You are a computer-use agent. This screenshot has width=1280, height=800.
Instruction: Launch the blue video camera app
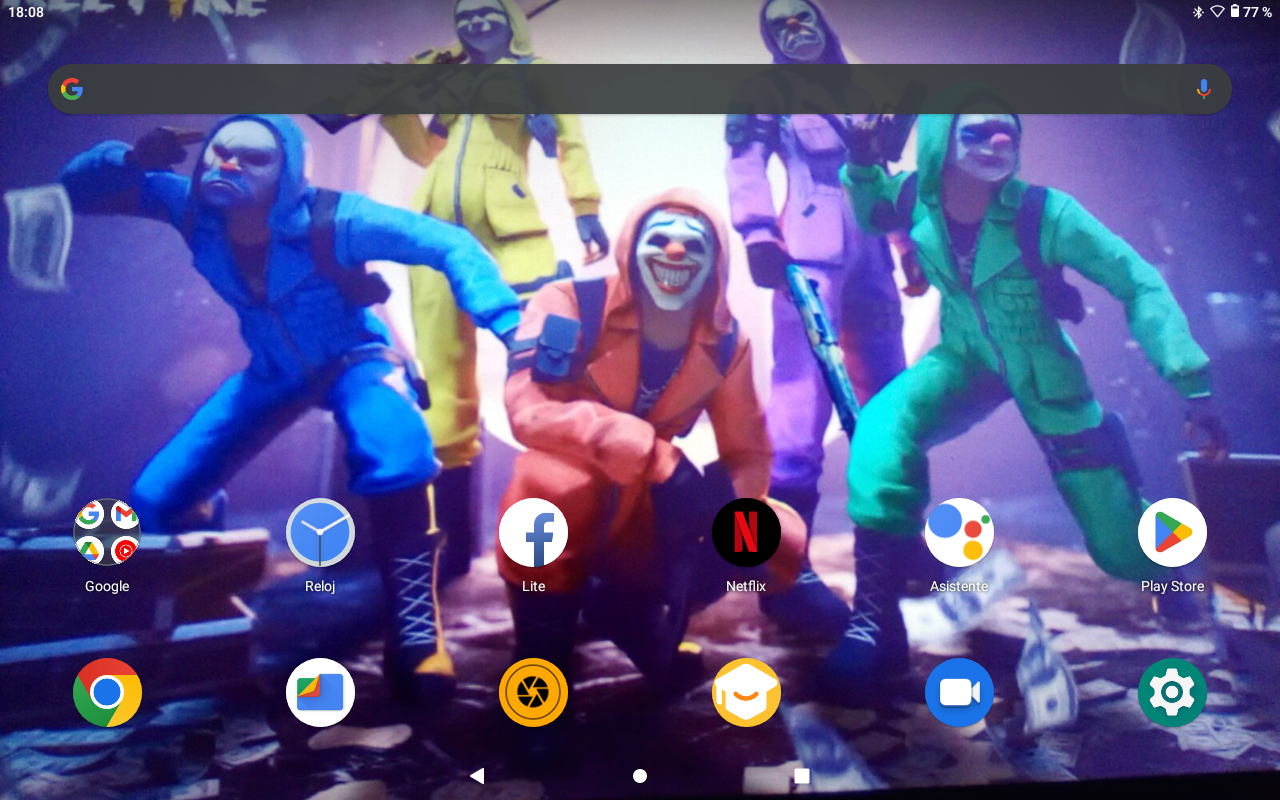click(x=959, y=692)
